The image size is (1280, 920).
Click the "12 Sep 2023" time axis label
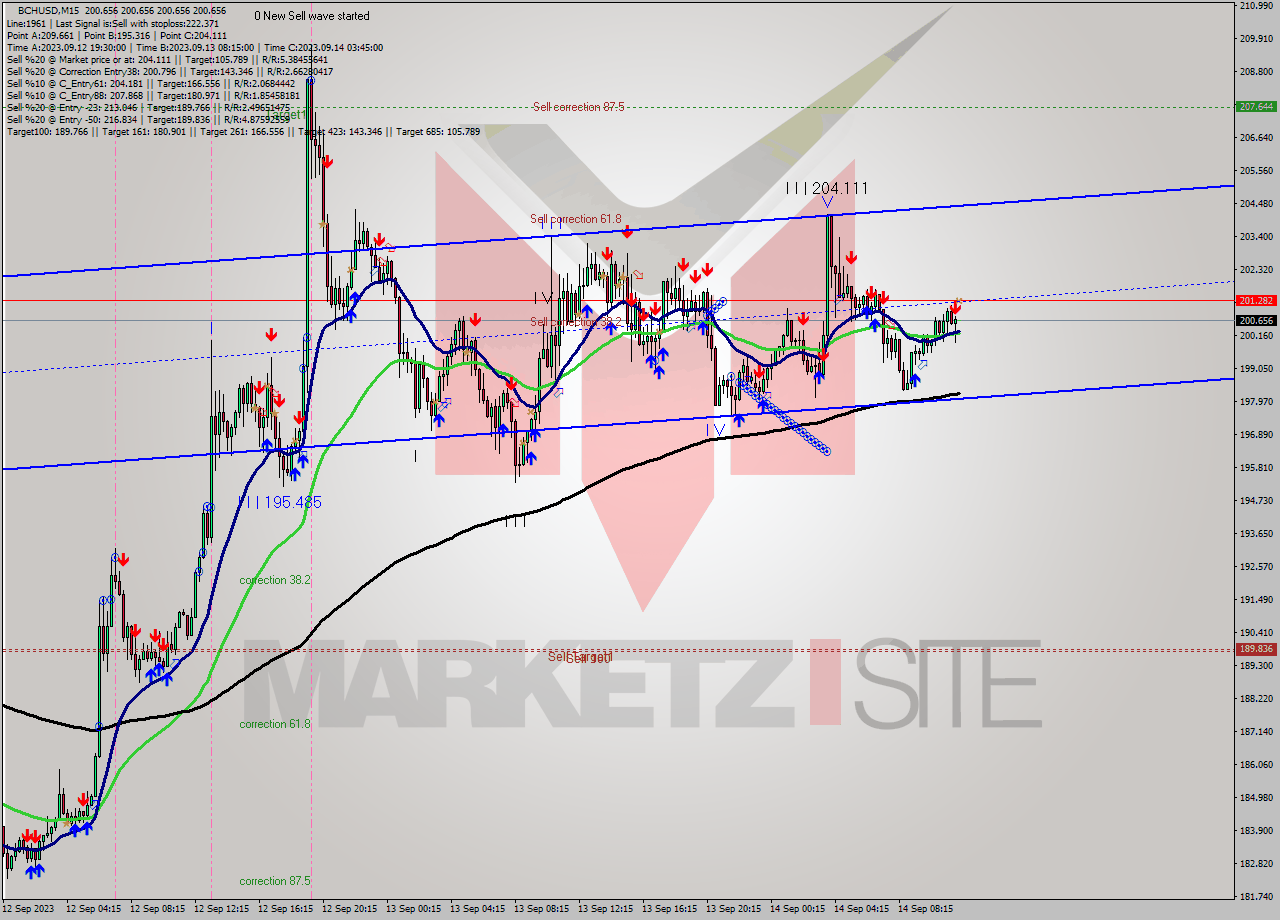point(28,909)
